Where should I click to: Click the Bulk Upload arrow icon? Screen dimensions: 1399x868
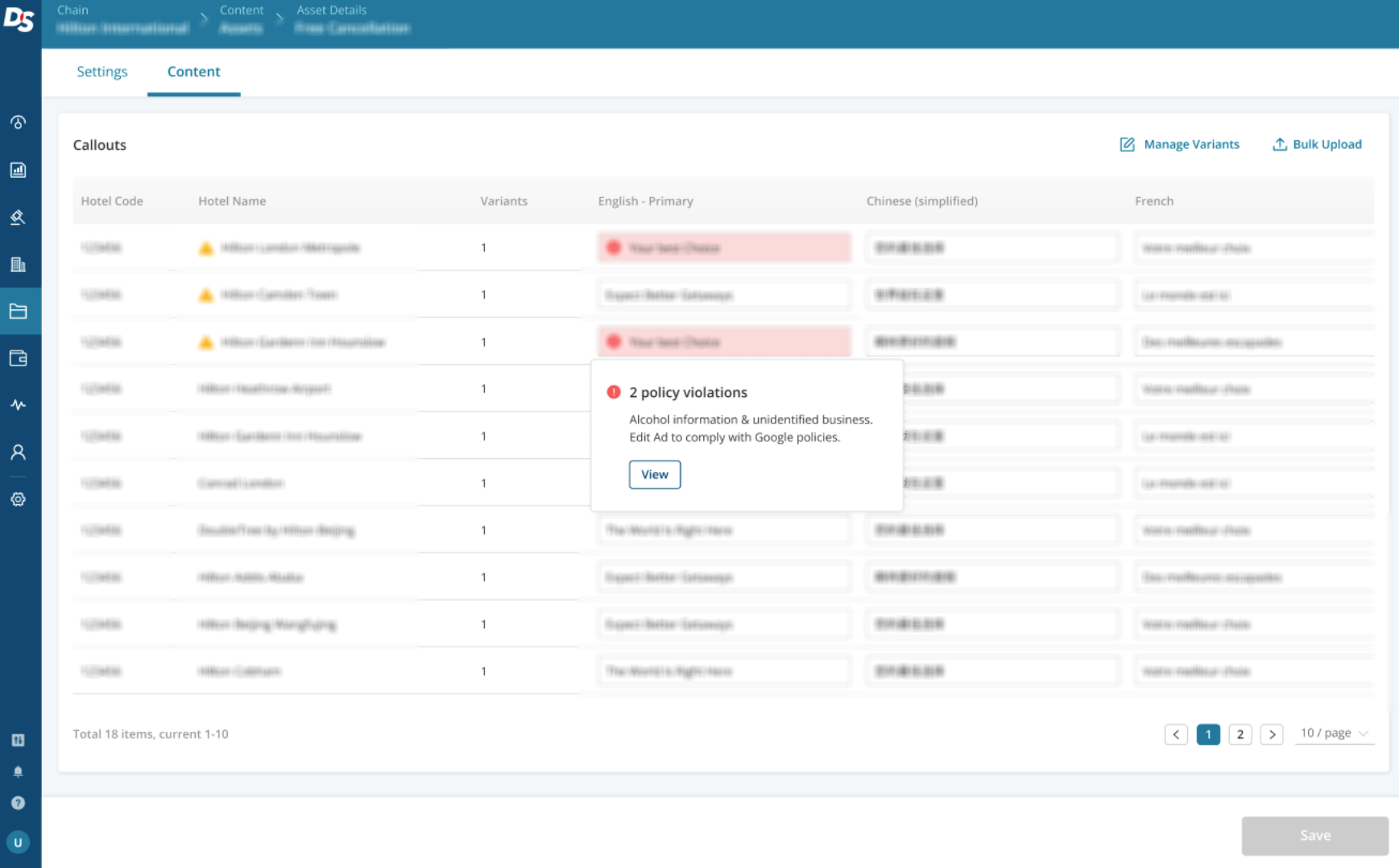pyautogui.click(x=1279, y=144)
